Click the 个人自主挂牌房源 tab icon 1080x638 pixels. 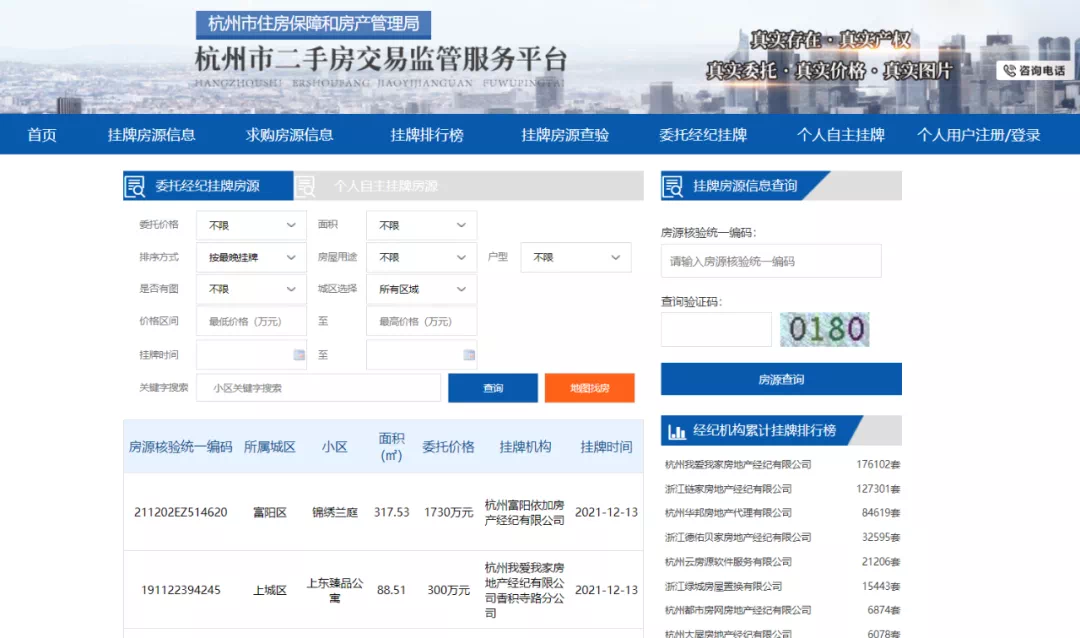(306, 186)
